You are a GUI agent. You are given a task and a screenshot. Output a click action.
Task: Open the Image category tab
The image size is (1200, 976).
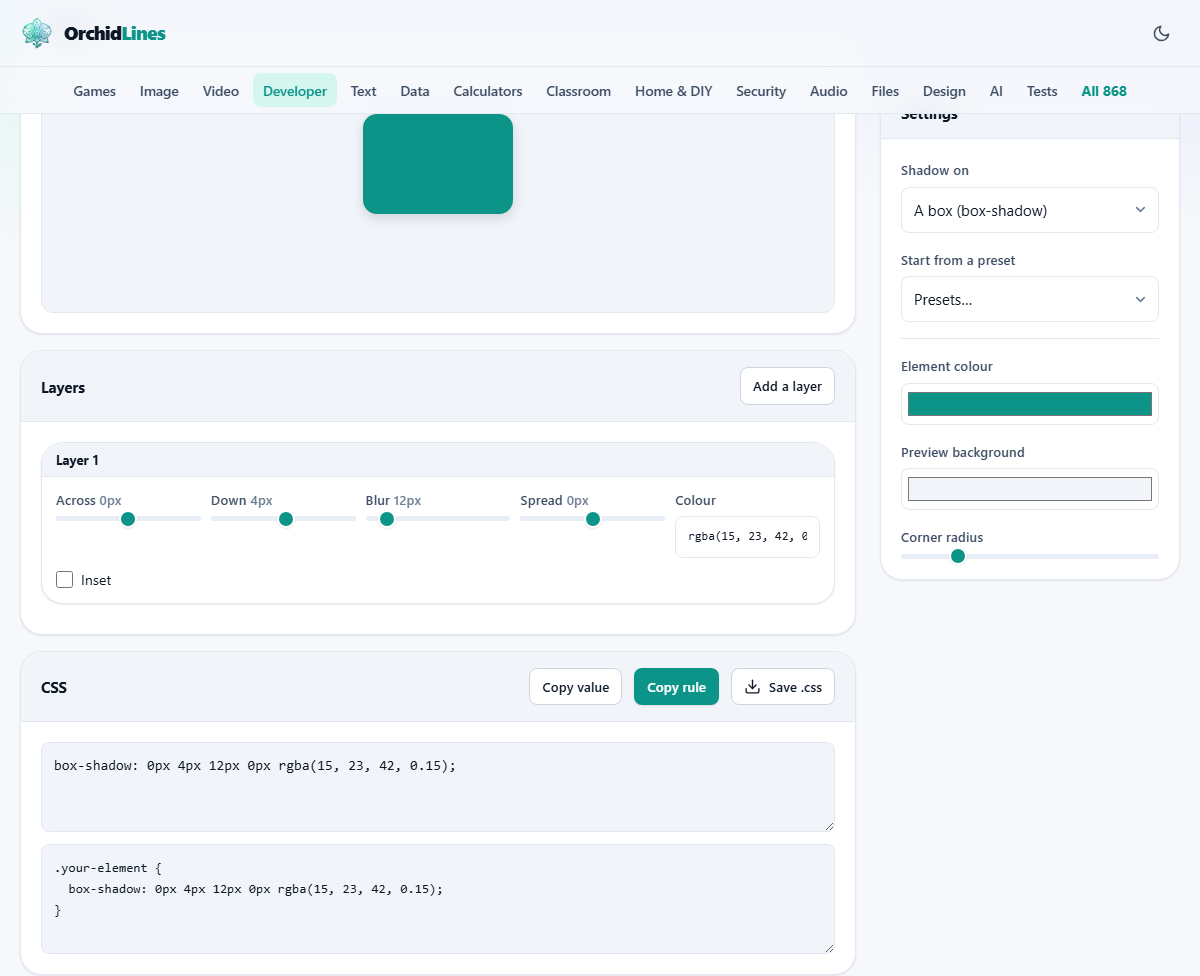[x=159, y=91]
